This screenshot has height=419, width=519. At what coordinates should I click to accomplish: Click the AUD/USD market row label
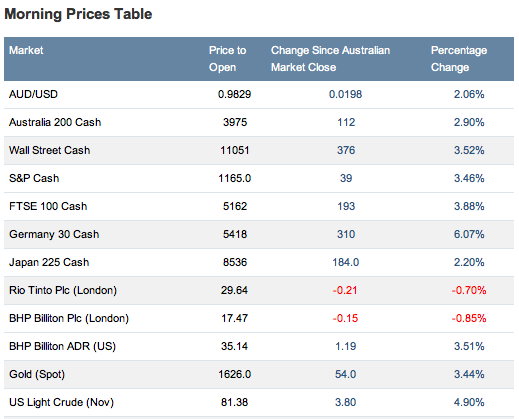coord(33,94)
